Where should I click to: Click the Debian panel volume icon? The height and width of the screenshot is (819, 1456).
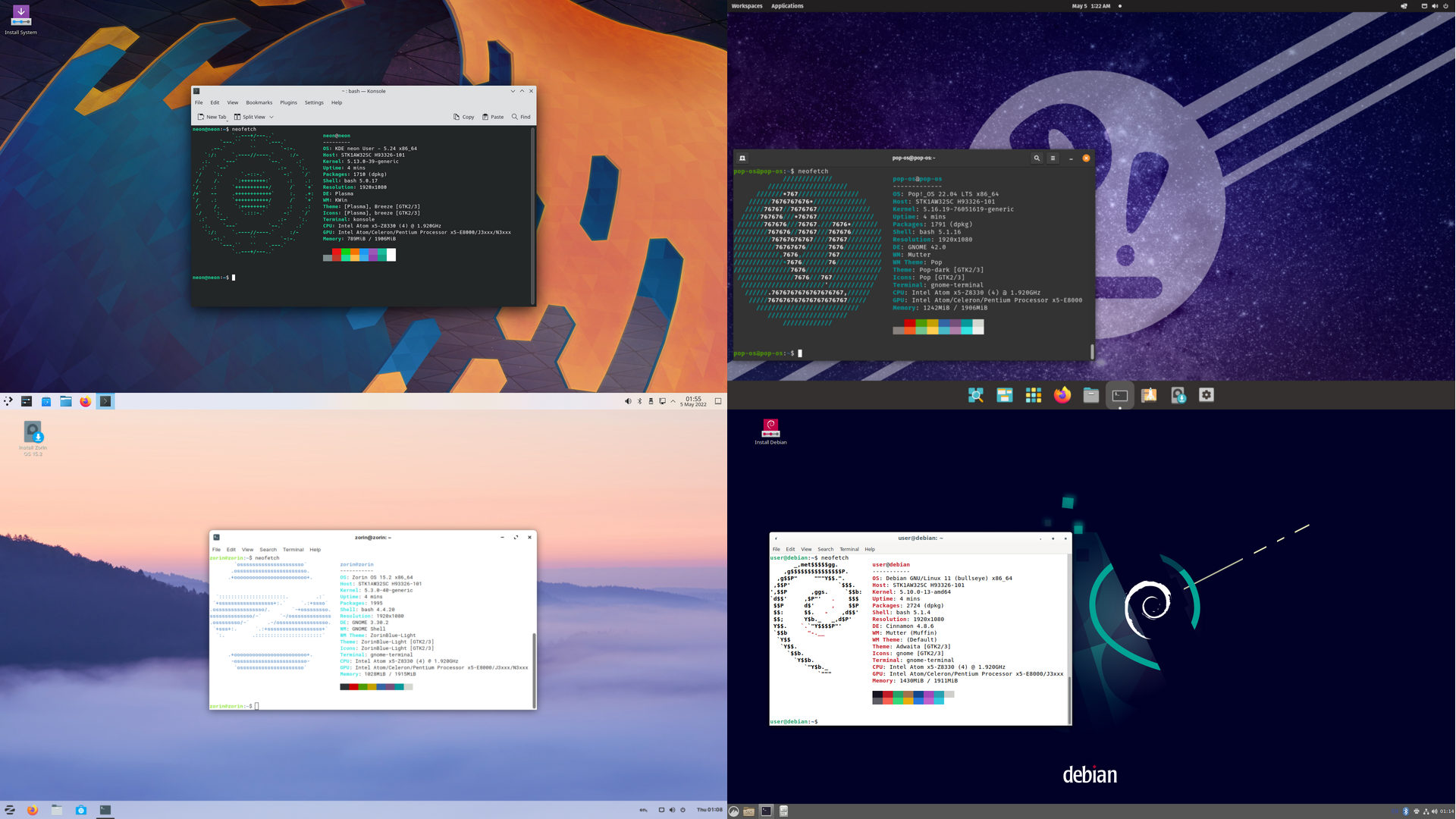tap(1434, 811)
